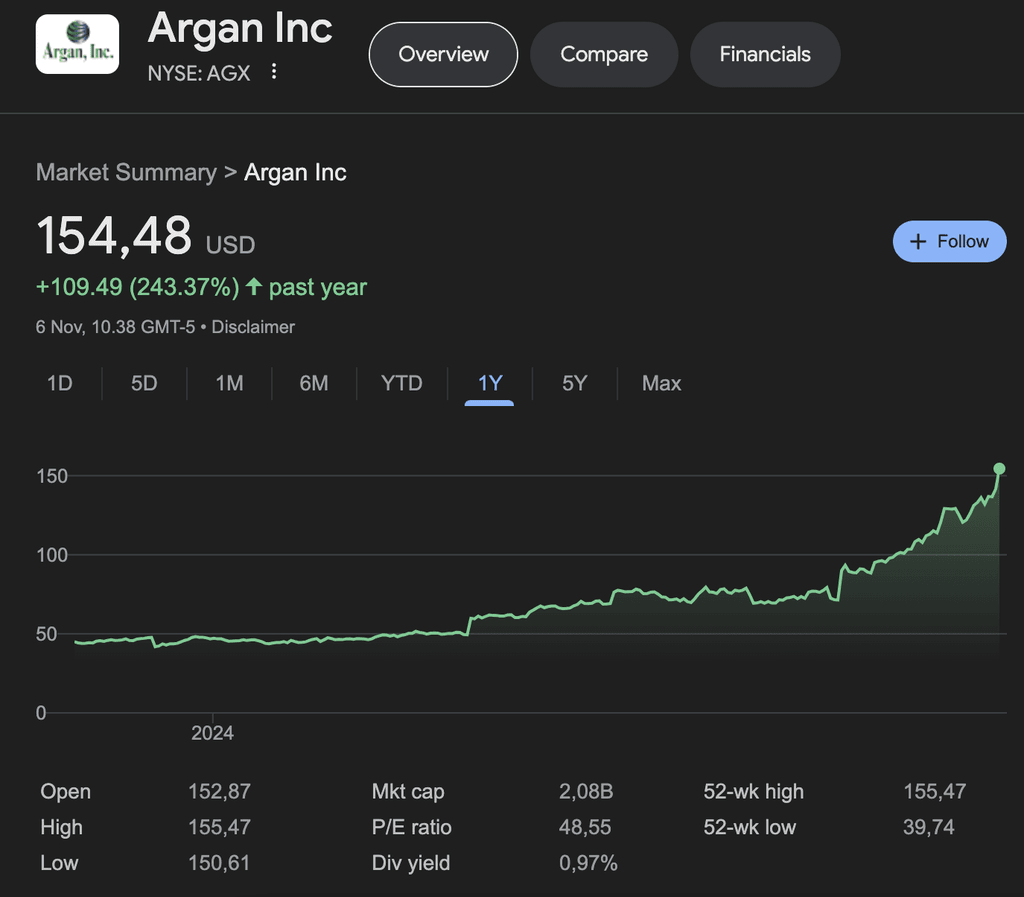Select the 1Y time range
The height and width of the screenshot is (897, 1024).
pos(490,383)
